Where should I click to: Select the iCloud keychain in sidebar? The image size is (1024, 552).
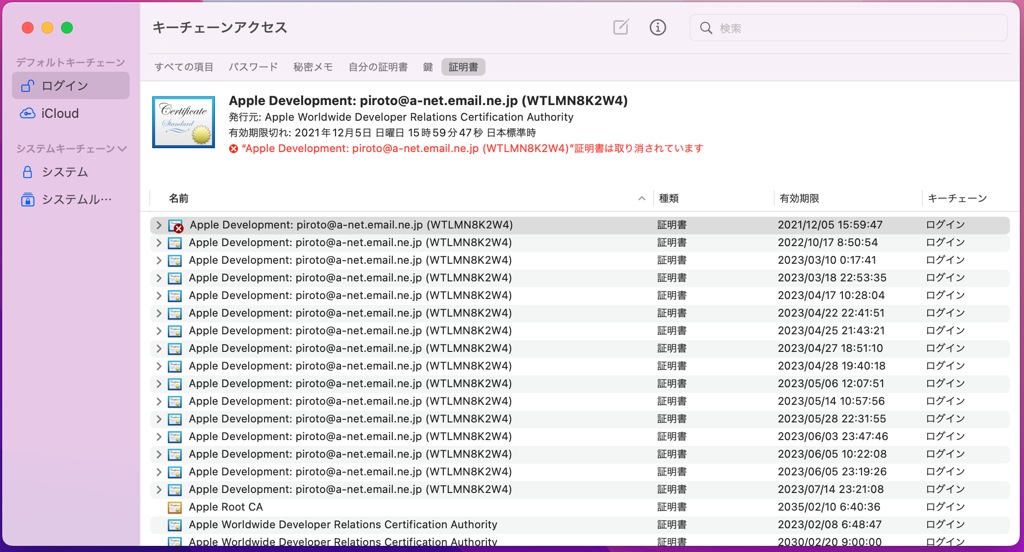60,114
